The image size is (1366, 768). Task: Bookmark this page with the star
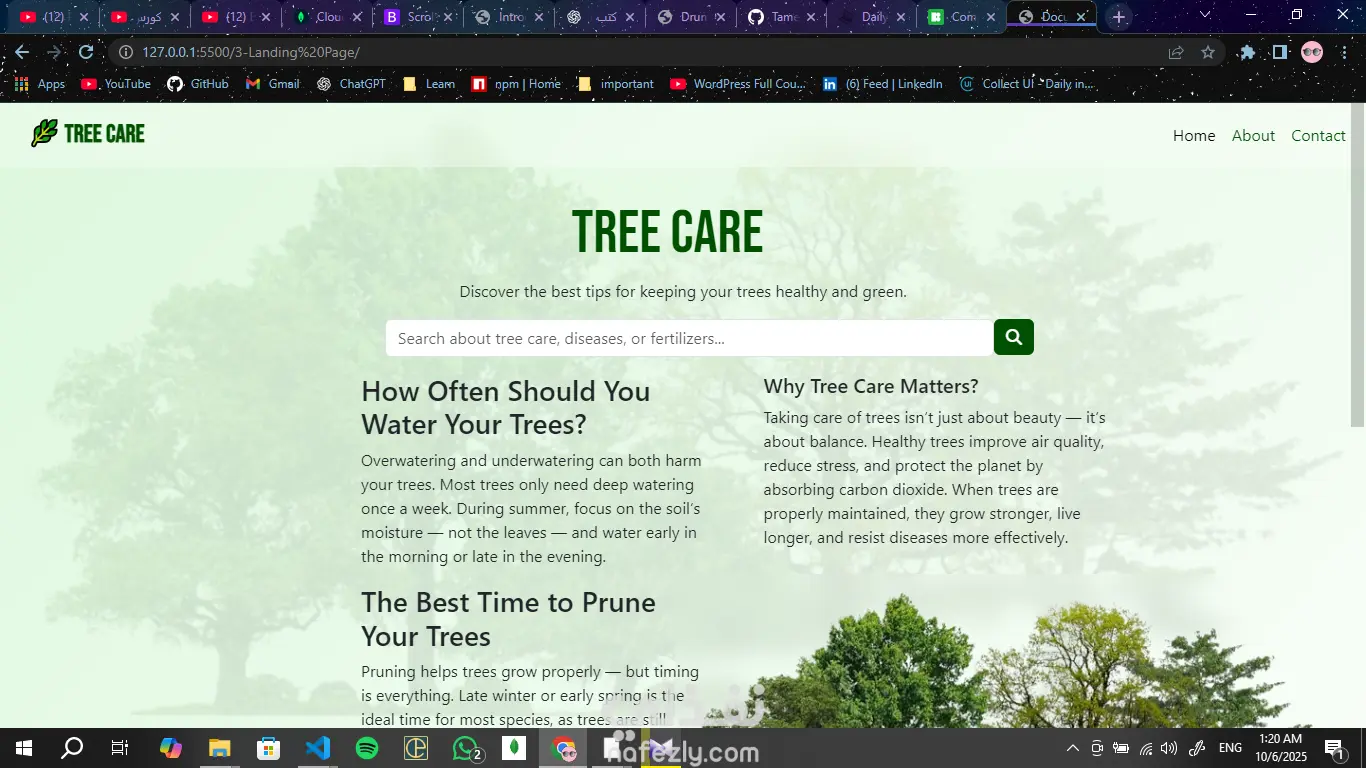(x=1208, y=52)
